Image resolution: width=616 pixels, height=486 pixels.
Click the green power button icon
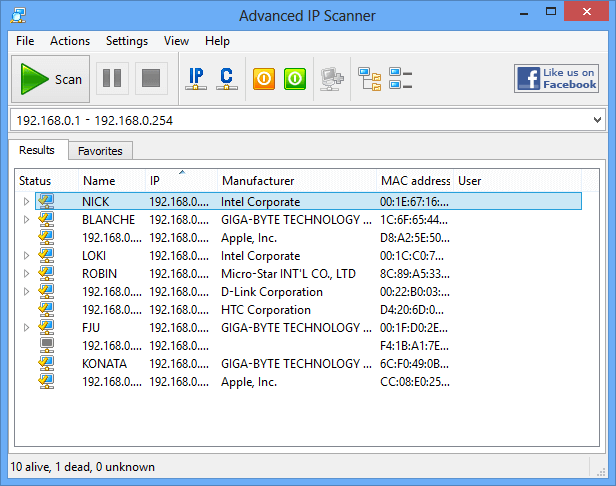[x=294, y=79]
